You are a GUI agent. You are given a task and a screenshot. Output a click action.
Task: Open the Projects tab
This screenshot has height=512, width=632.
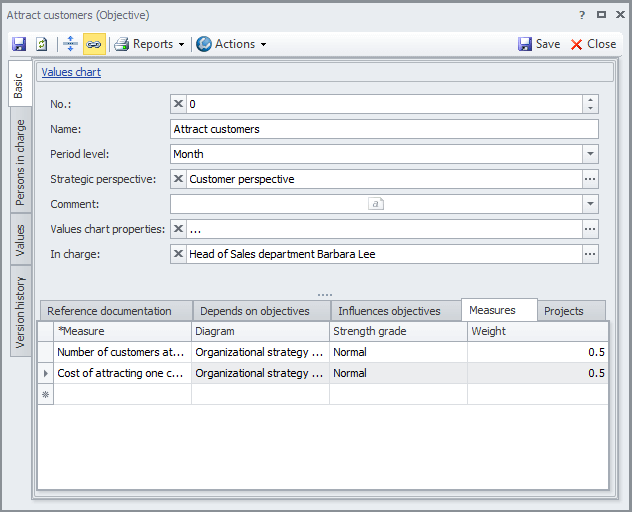tap(571, 311)
